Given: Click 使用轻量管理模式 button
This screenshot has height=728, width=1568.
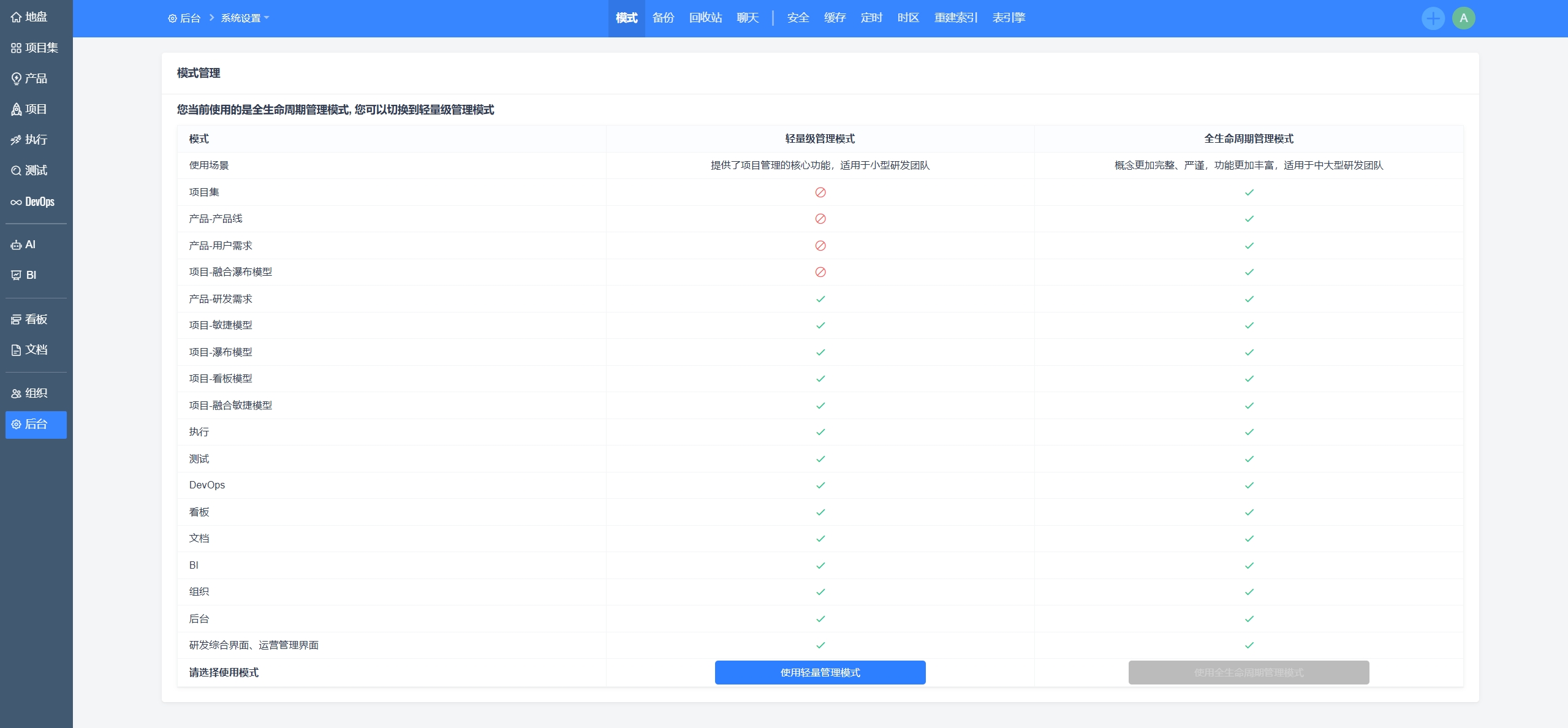Looking at the screenshot, I should (820, 672).
